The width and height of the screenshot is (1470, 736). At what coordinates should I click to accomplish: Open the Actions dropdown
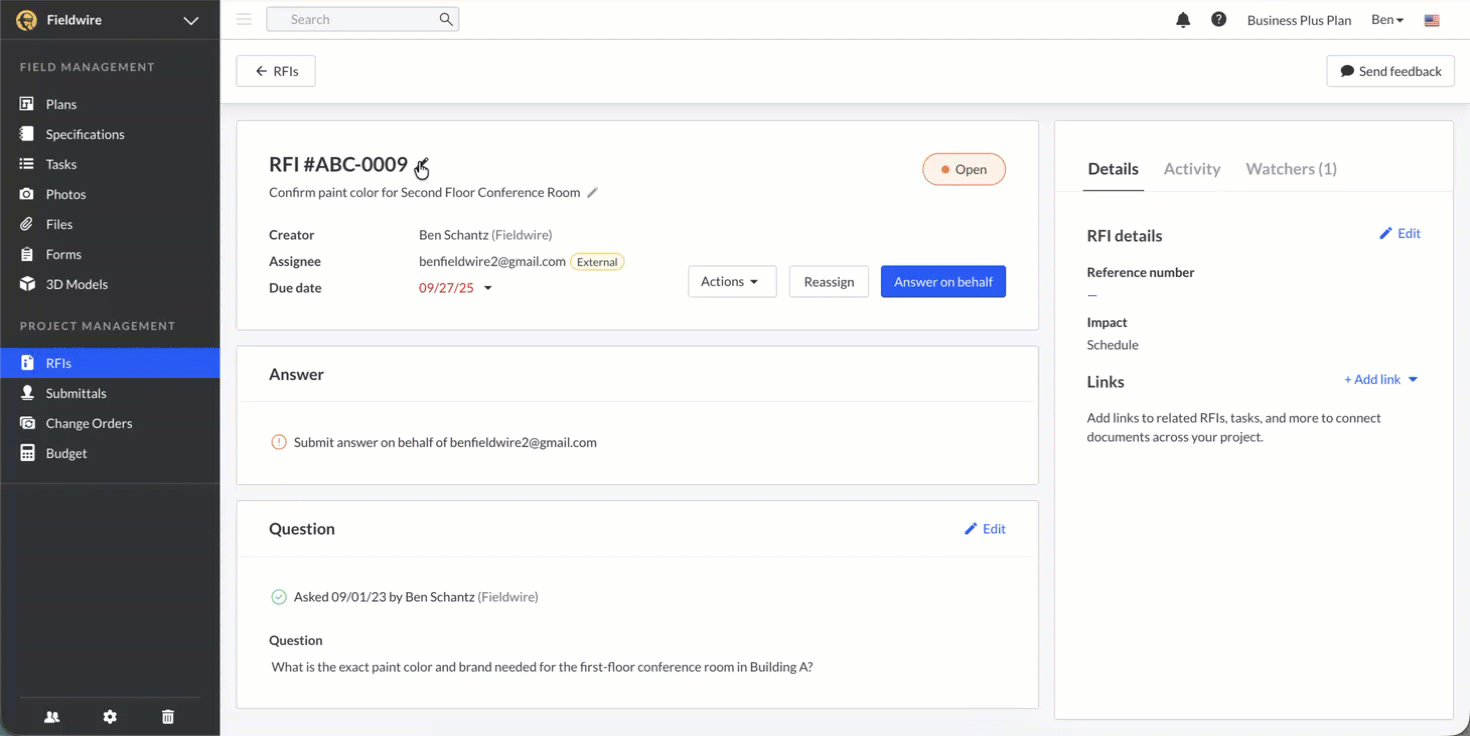pyautogui.click(x=731, y=282)
